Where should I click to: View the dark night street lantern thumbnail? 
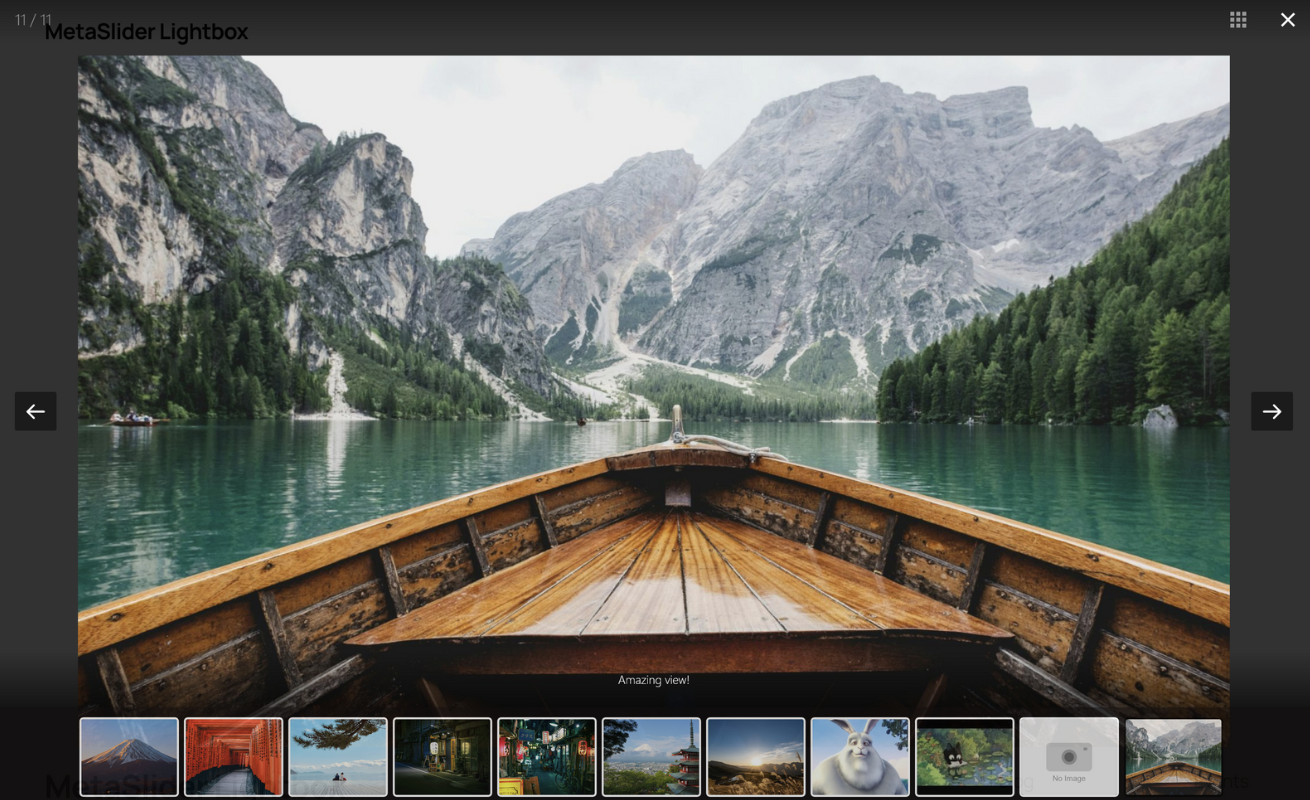pyautogui.click(x=442, y=757)
